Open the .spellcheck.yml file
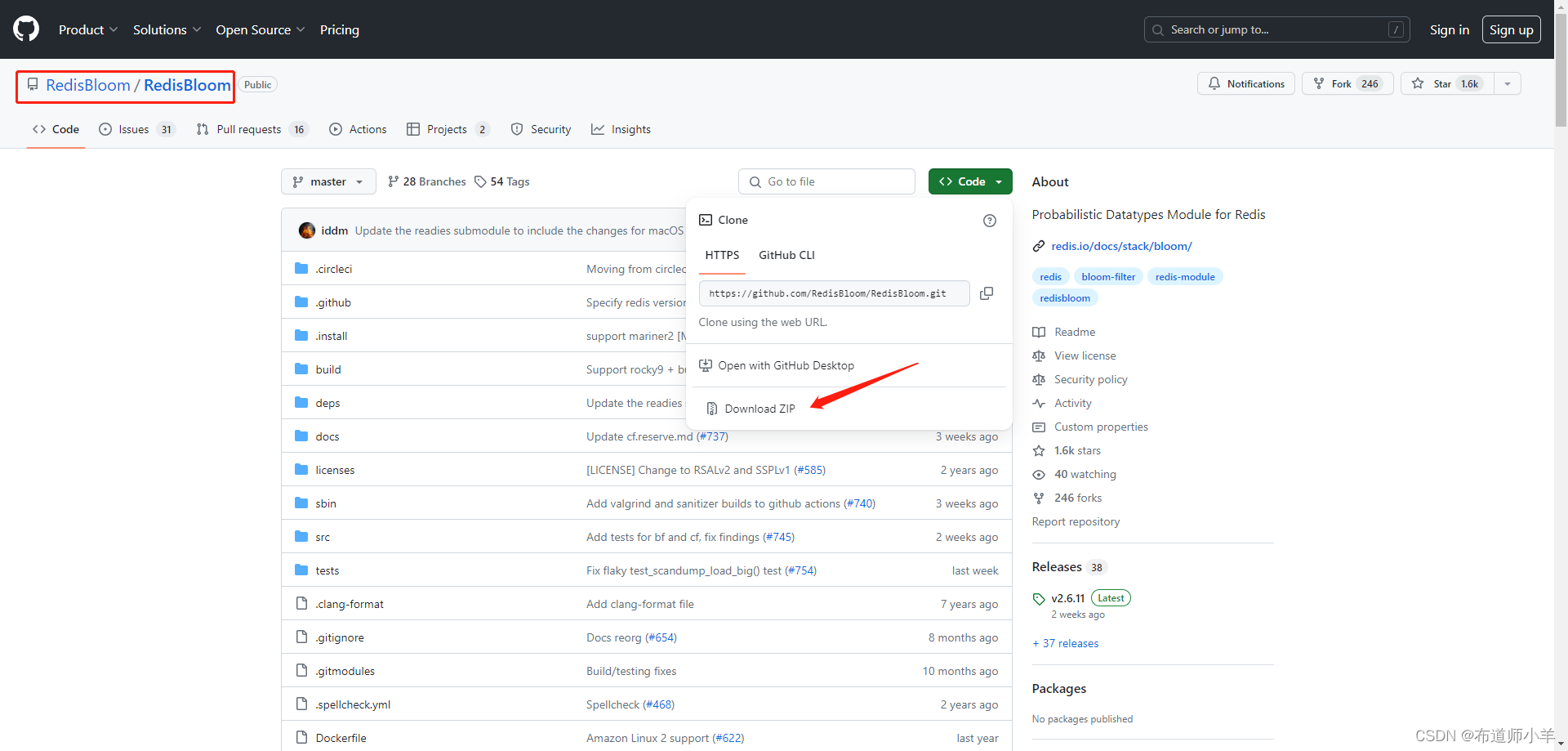The height and width of the screenshot is (751, 1568). [x=353, y=704]
